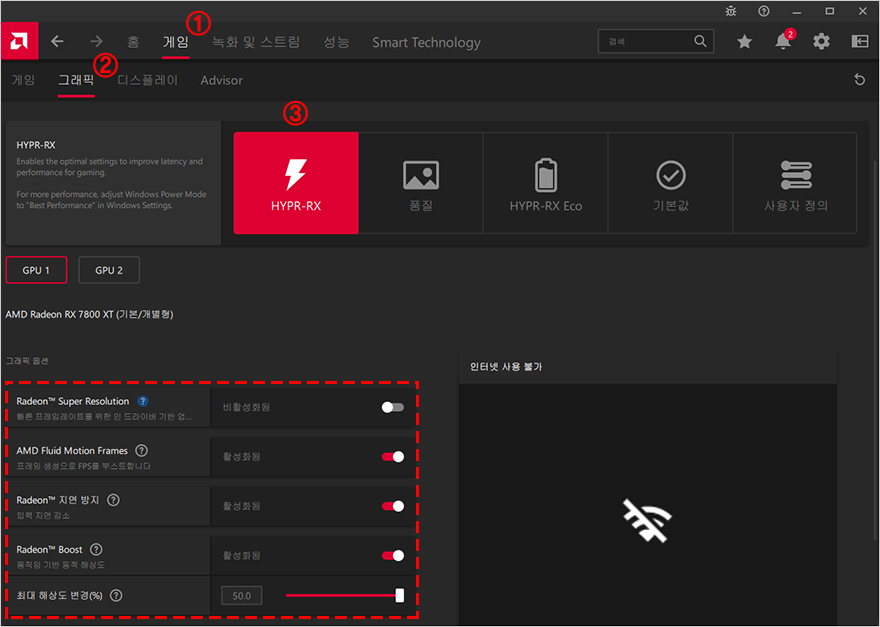Click the Radeon Super Resolution label

pos(73,401)
